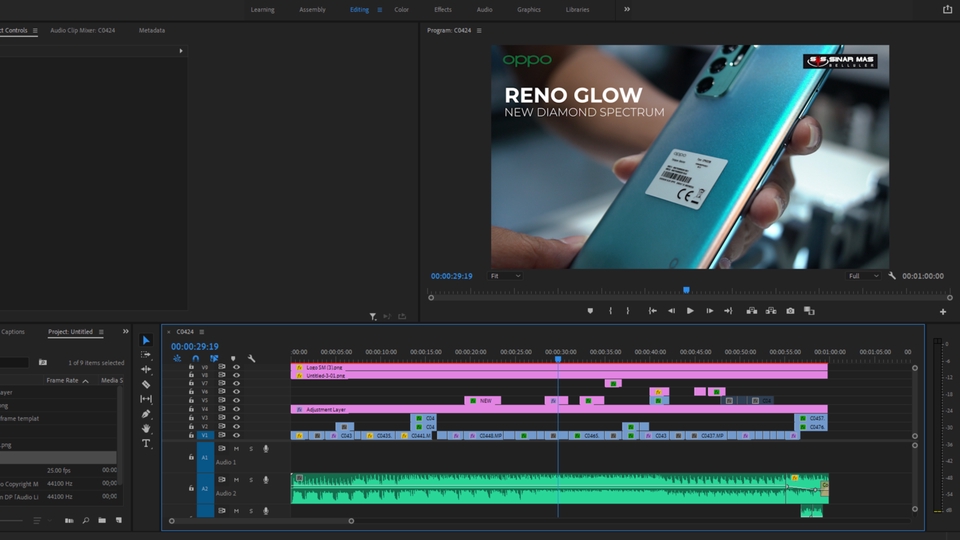Select the Selection tool arrow
Image resolution: width=960 pixels, height=540 pixels.
(x=146, y=340)
